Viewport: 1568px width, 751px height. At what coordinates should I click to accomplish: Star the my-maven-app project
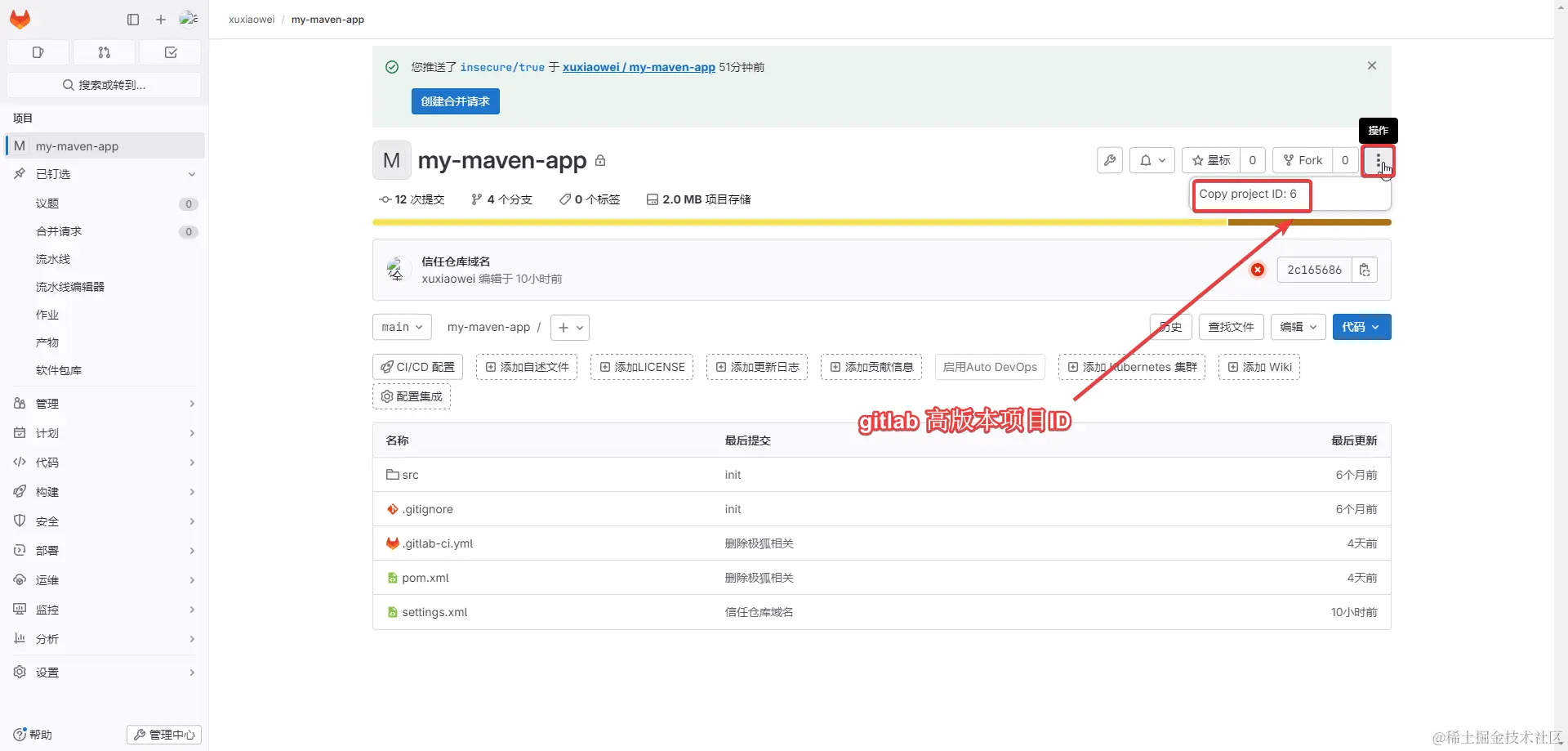(x=1211, y=160)
